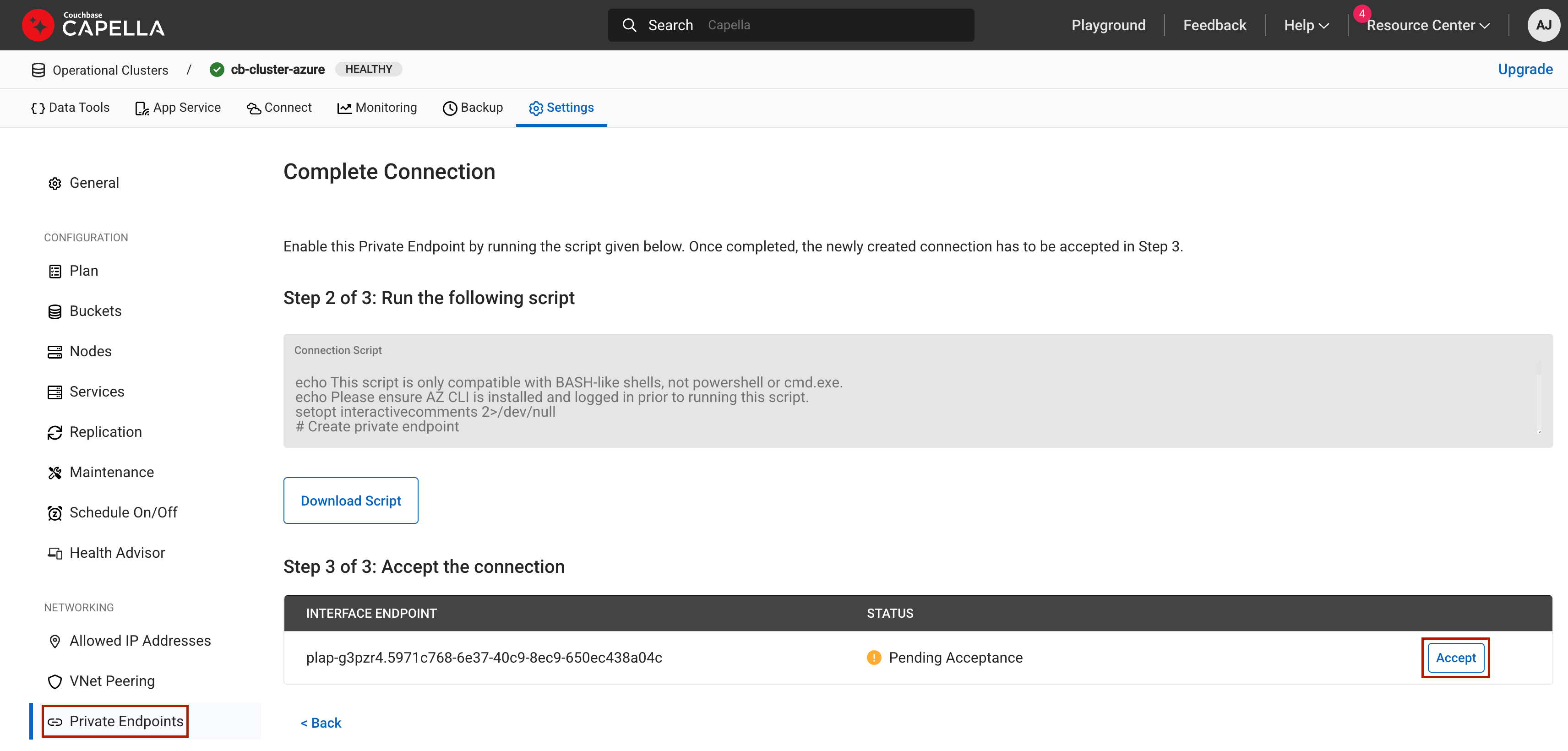The height and width of the screenshot is (751, 1568).
Task: Click the Schedule On/Off clock icon
Action: [55, 513]
